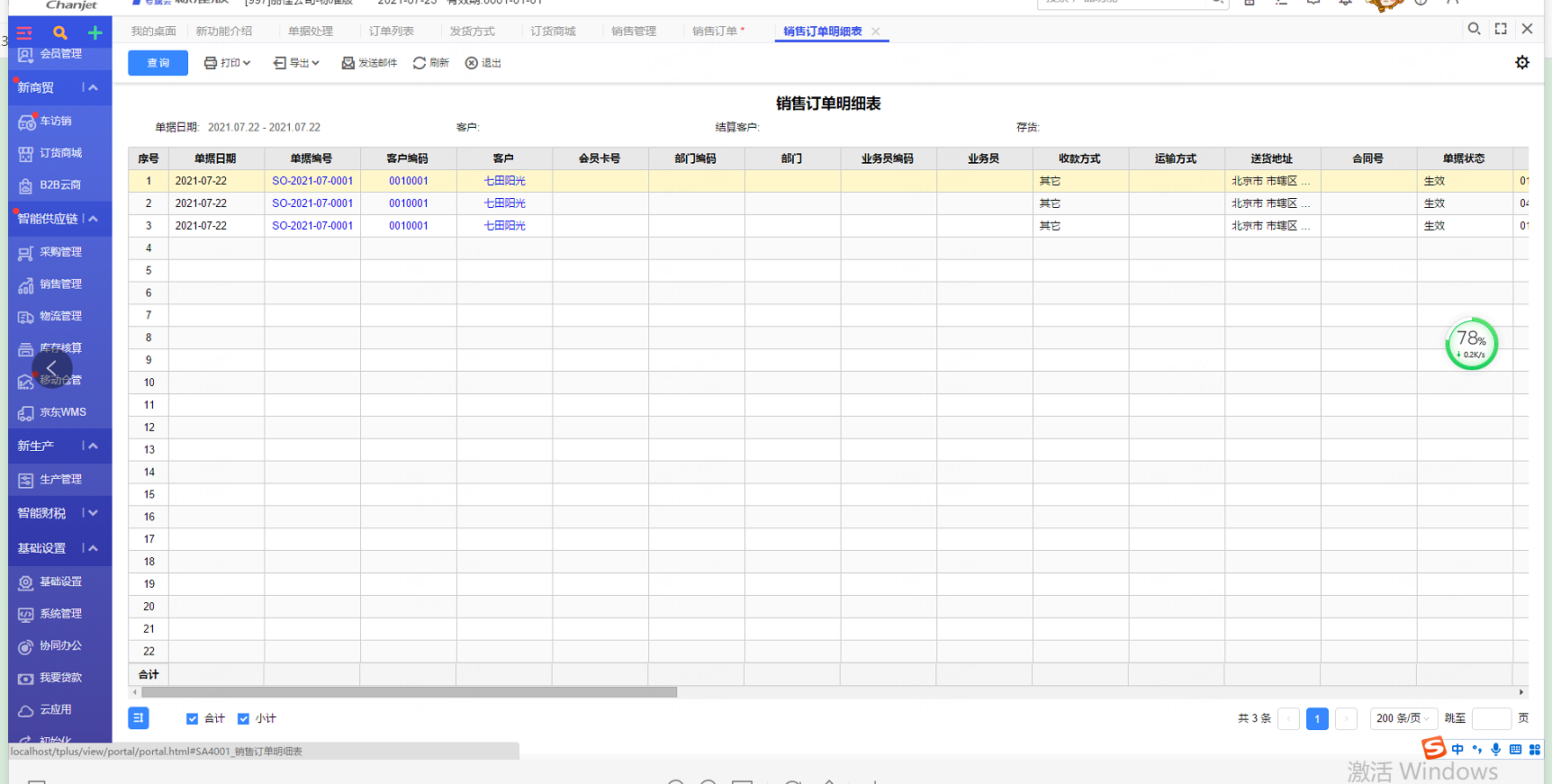Click the input method soft keyboard icon
This screenshot has height=784, width=1552.
(x=1515, y=749)
